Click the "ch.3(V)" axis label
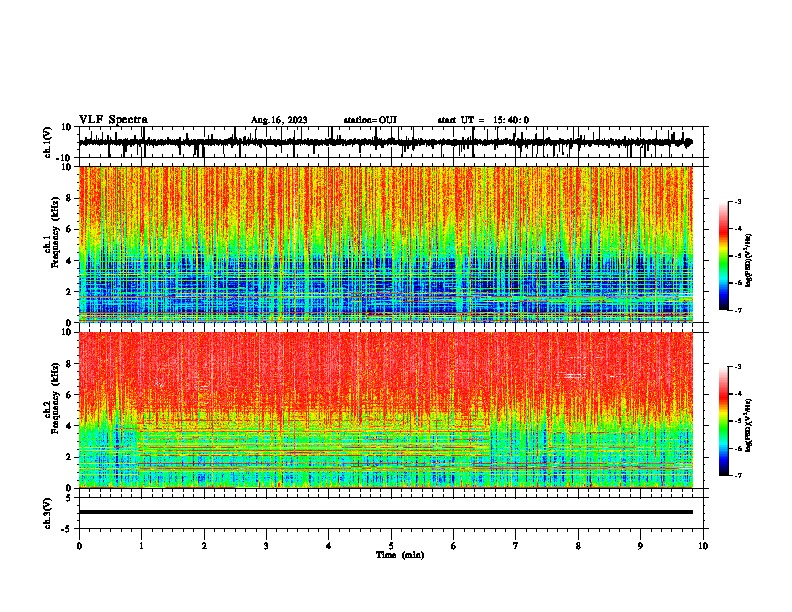 click(49, 513)
